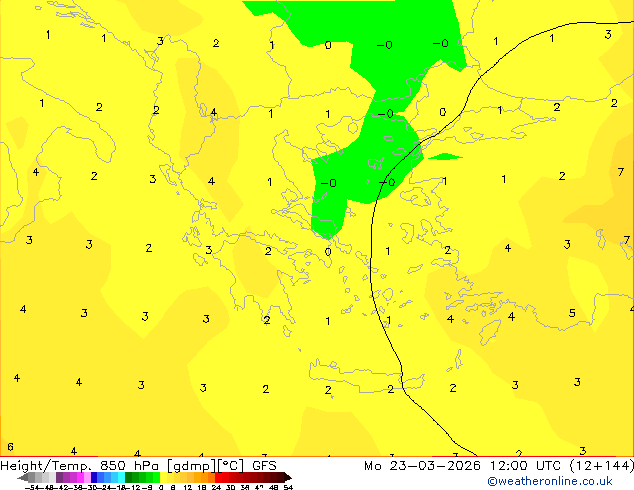Pick the dark green legend swatch
This screenshot has height=490, width=634.
coord(129,477)
